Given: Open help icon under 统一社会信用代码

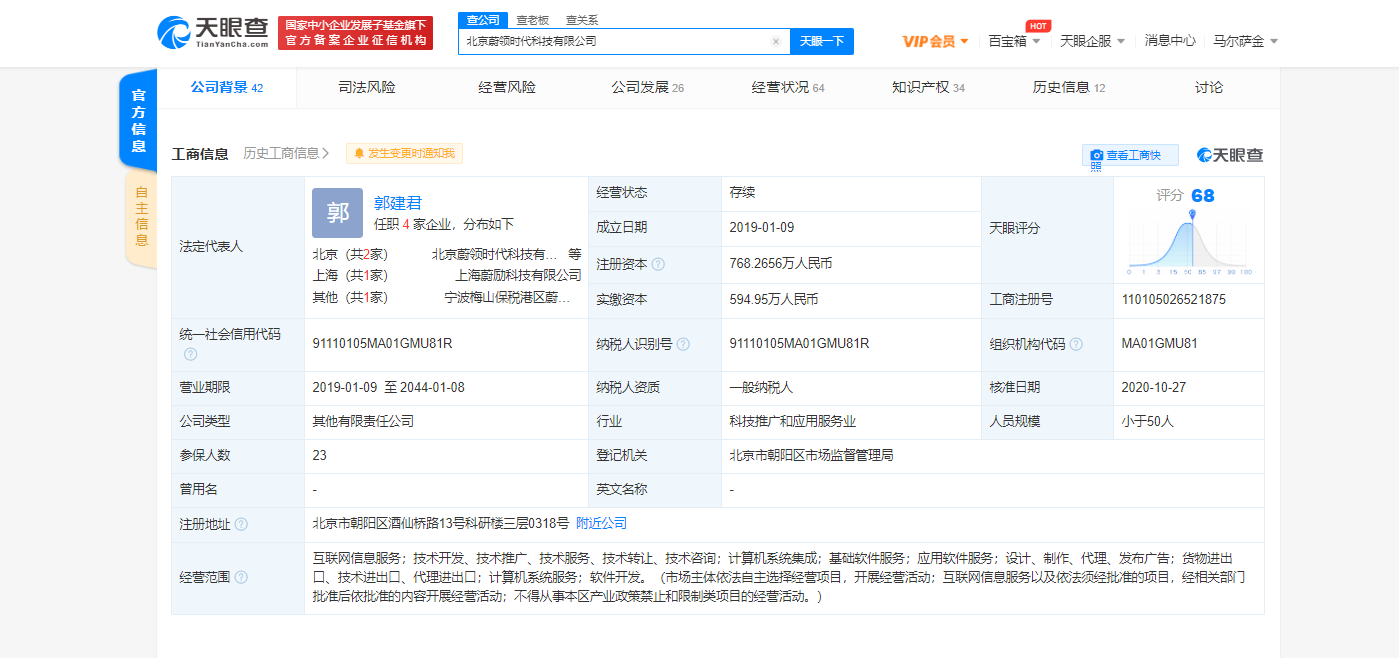Looking at the screenshot, I should click(190, 354).
